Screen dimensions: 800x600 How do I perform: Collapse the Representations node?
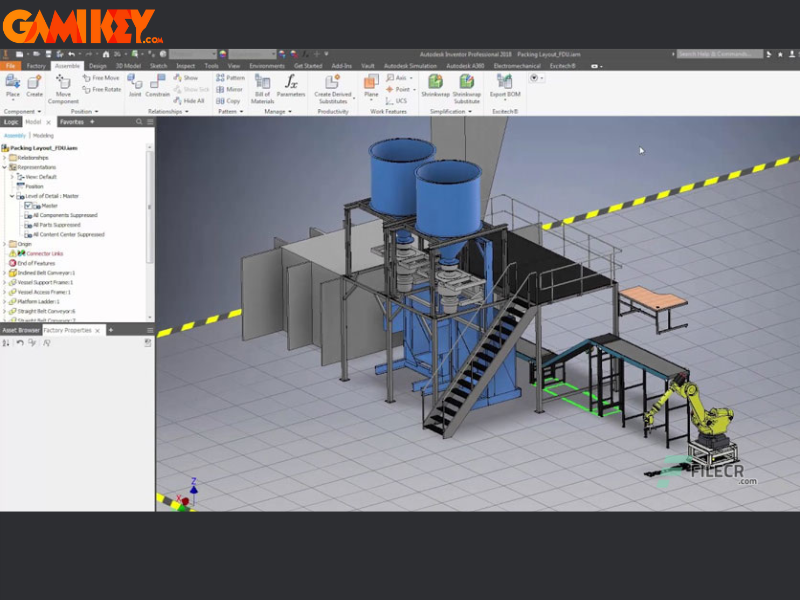tap(4, 167)
